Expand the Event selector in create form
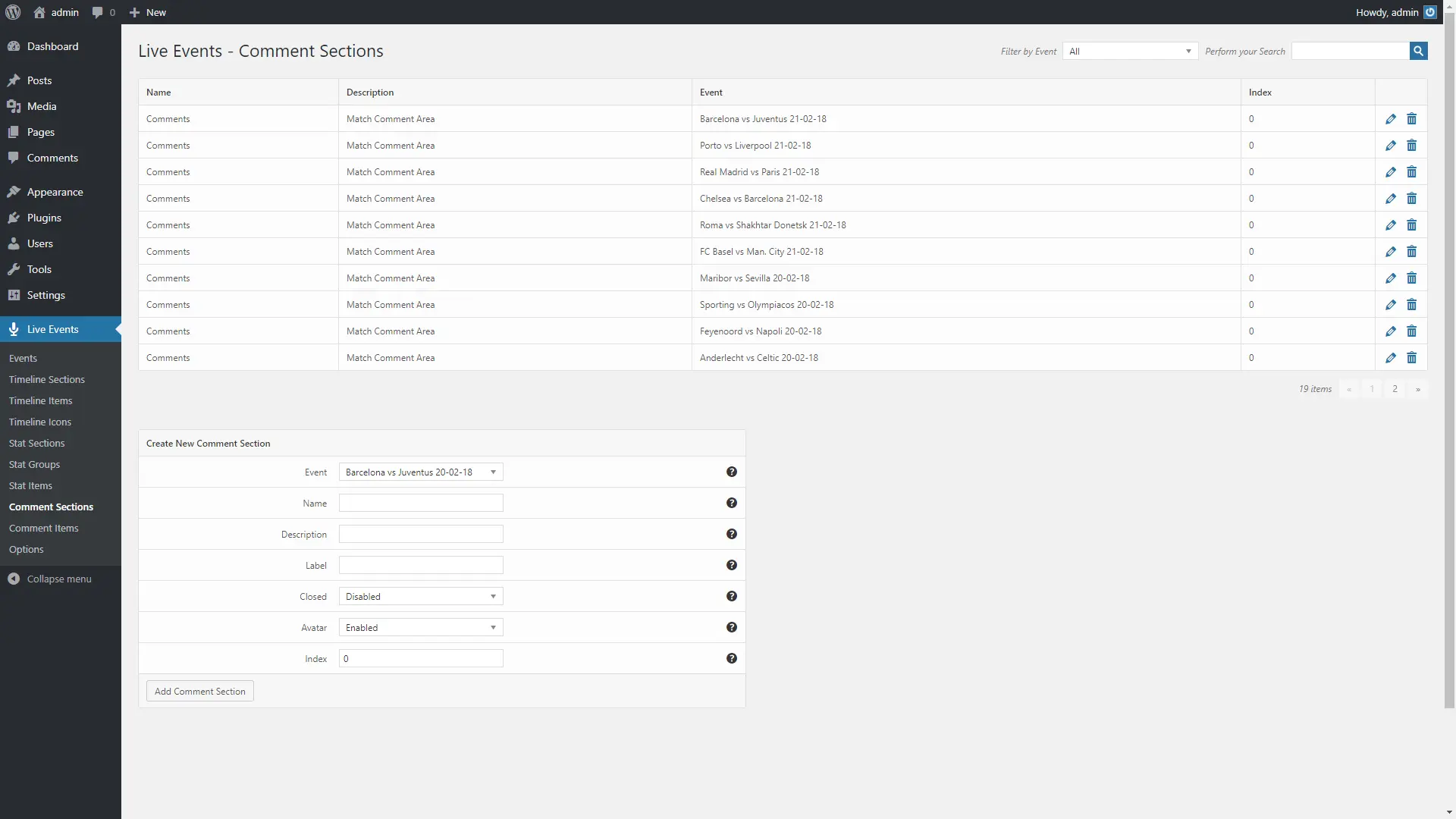This screenshot has width=1456, height=819. tap(420, 472)
